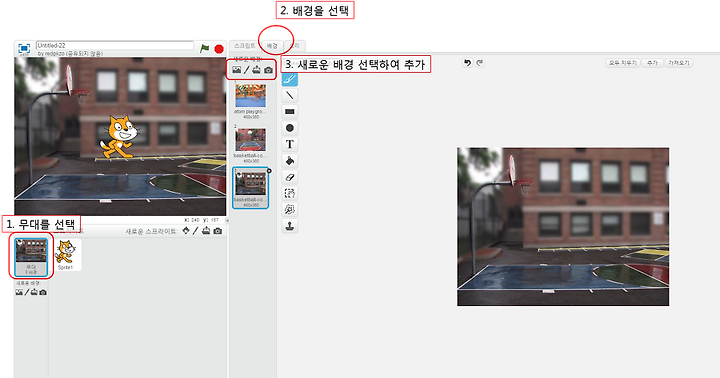Delete the selected backdrop with its x badge

(x=269, y=171)
